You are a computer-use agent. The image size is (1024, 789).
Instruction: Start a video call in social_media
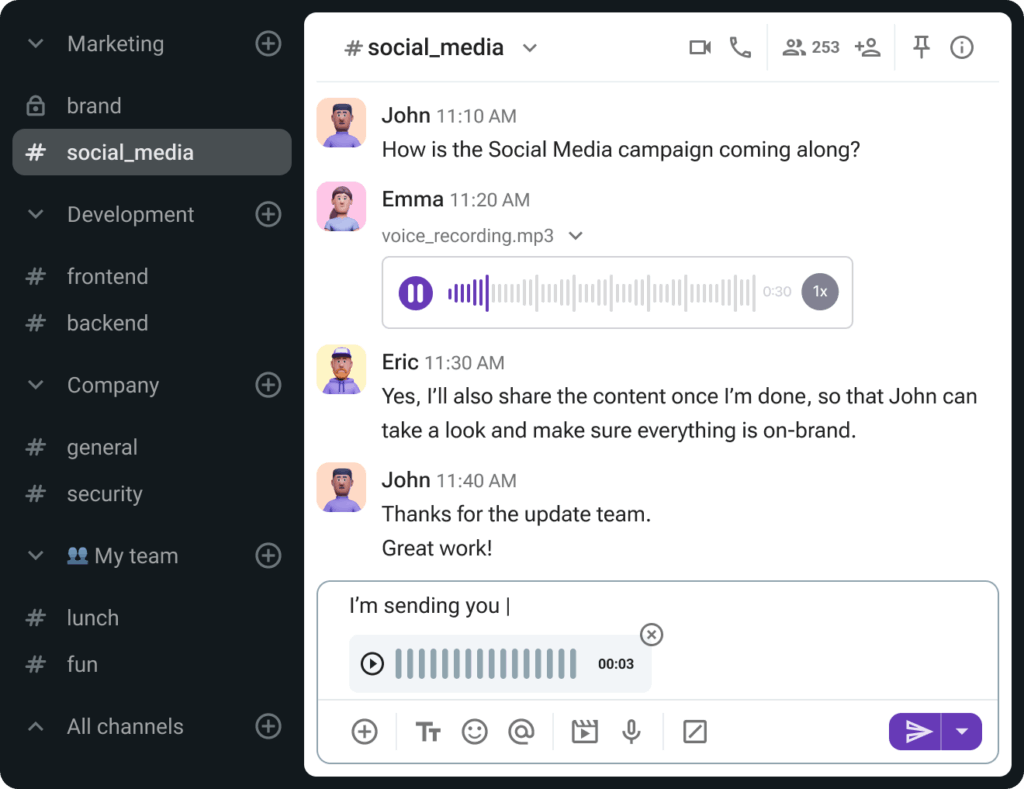700,48
